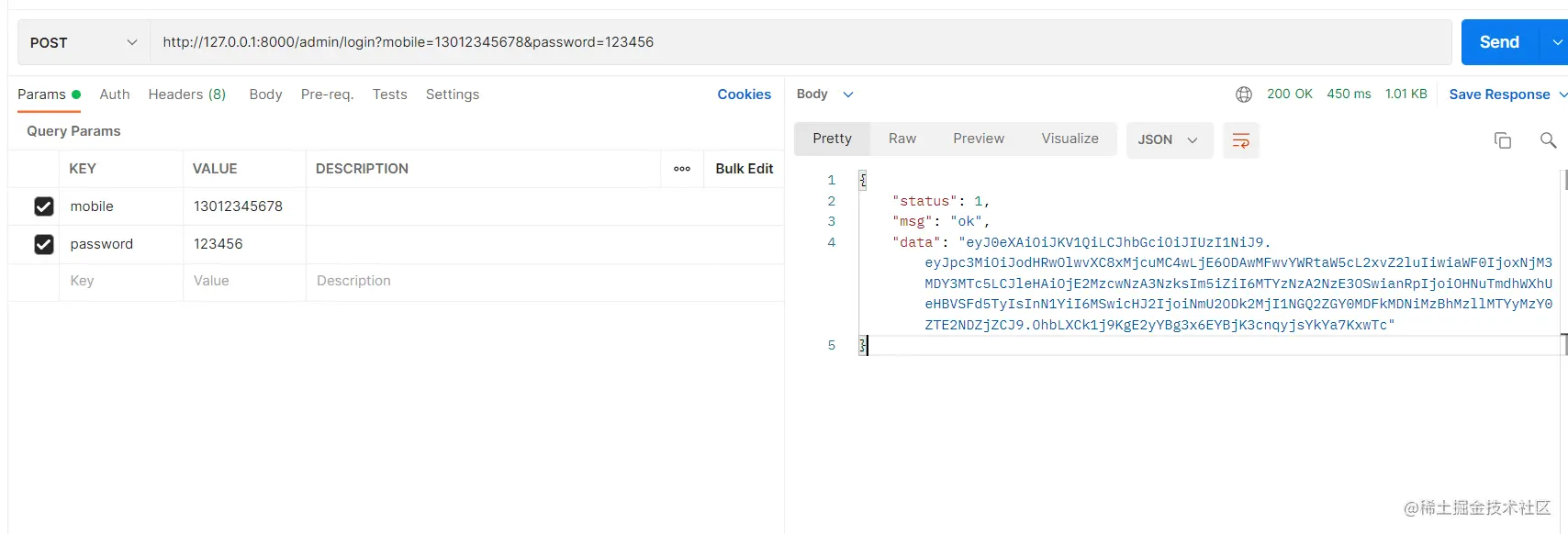This screenshot has height=534, width=1568.
Task: Open the POST method dropdown
Action: 84,42
